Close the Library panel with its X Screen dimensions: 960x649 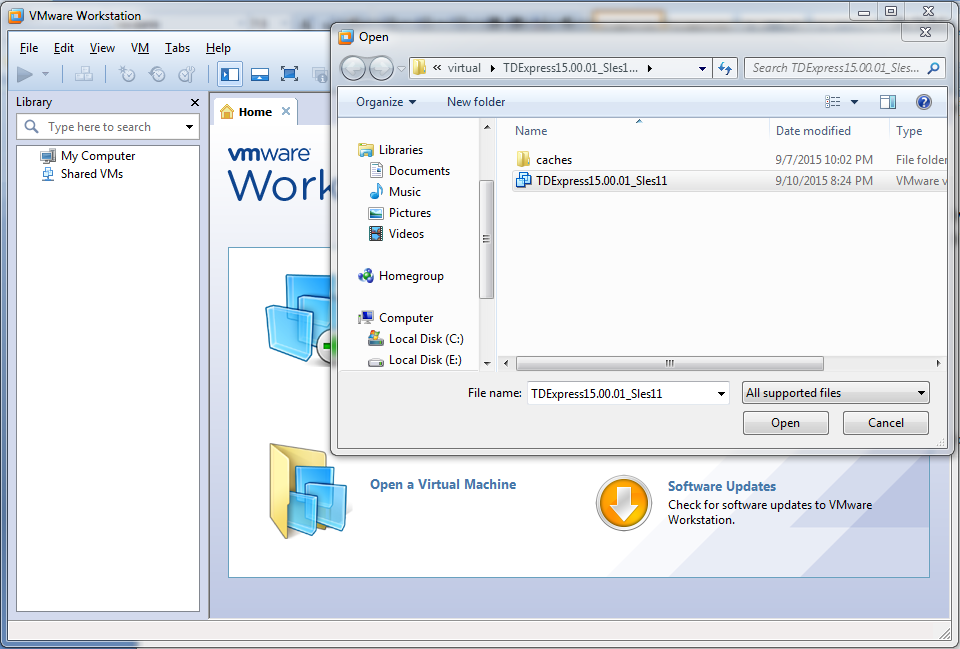pyautogui.click(x=195, y=102)
